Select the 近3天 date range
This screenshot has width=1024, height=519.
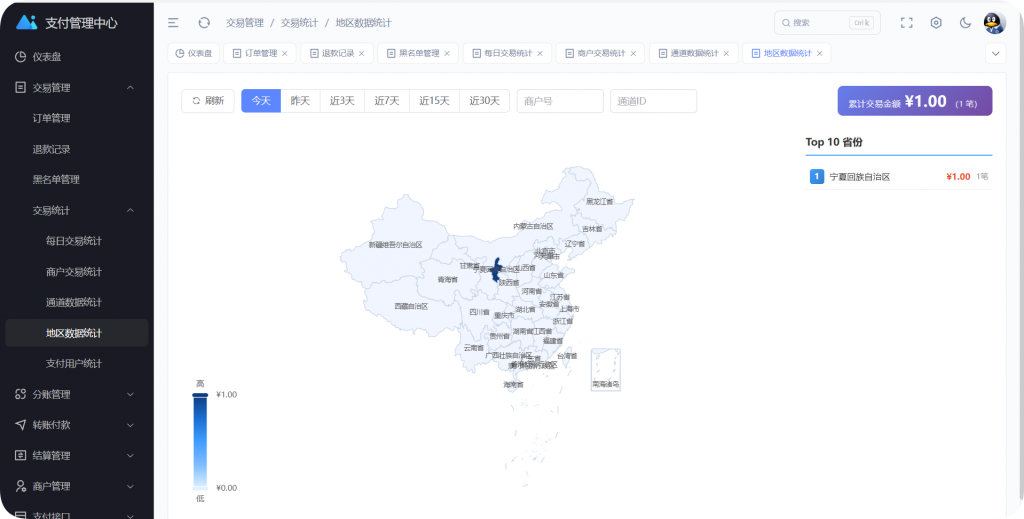click(342, 101)
